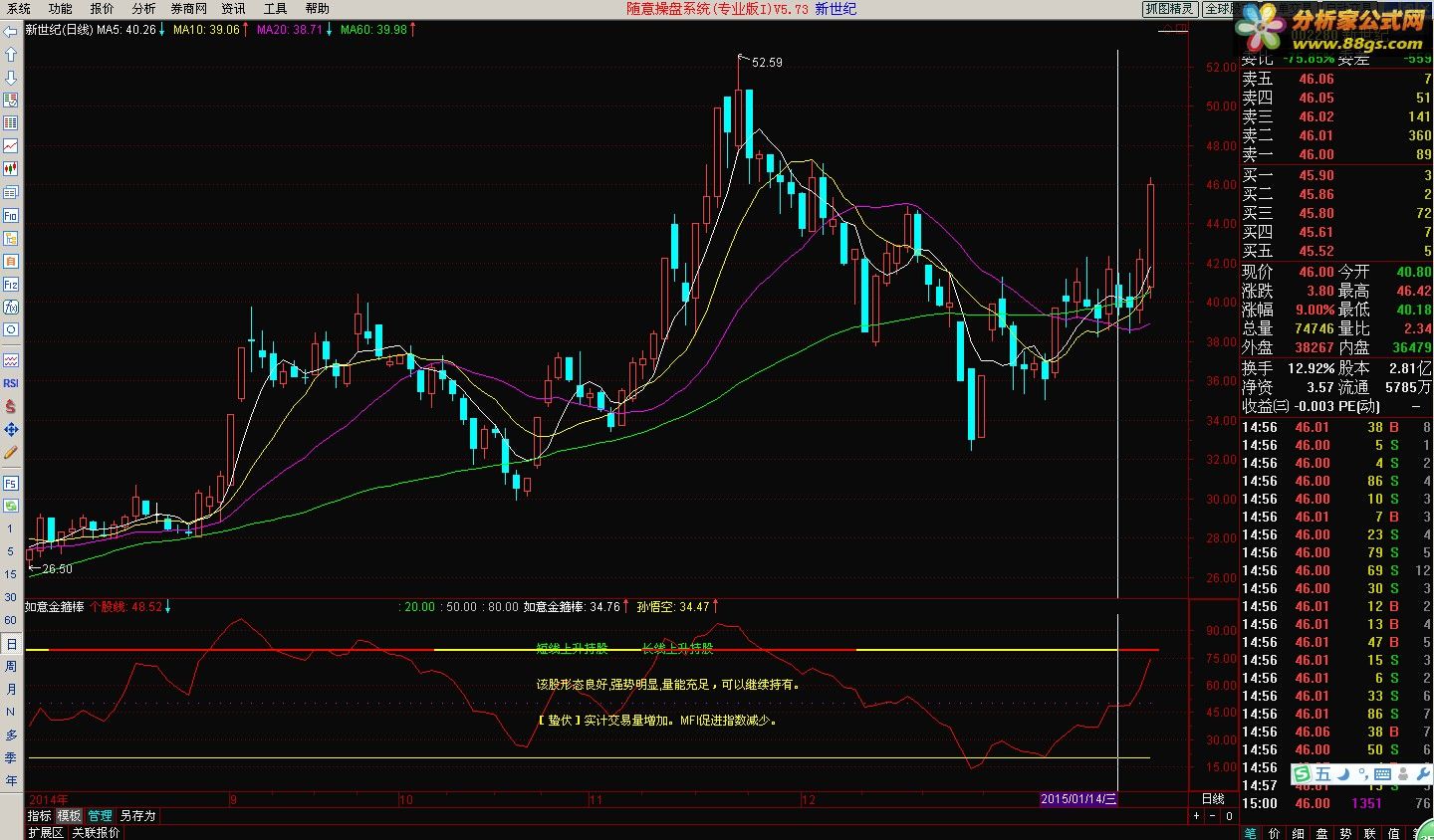Open the 工具 menu
Viewport: 1434px width, 840px height.
(x=276, y=8)
